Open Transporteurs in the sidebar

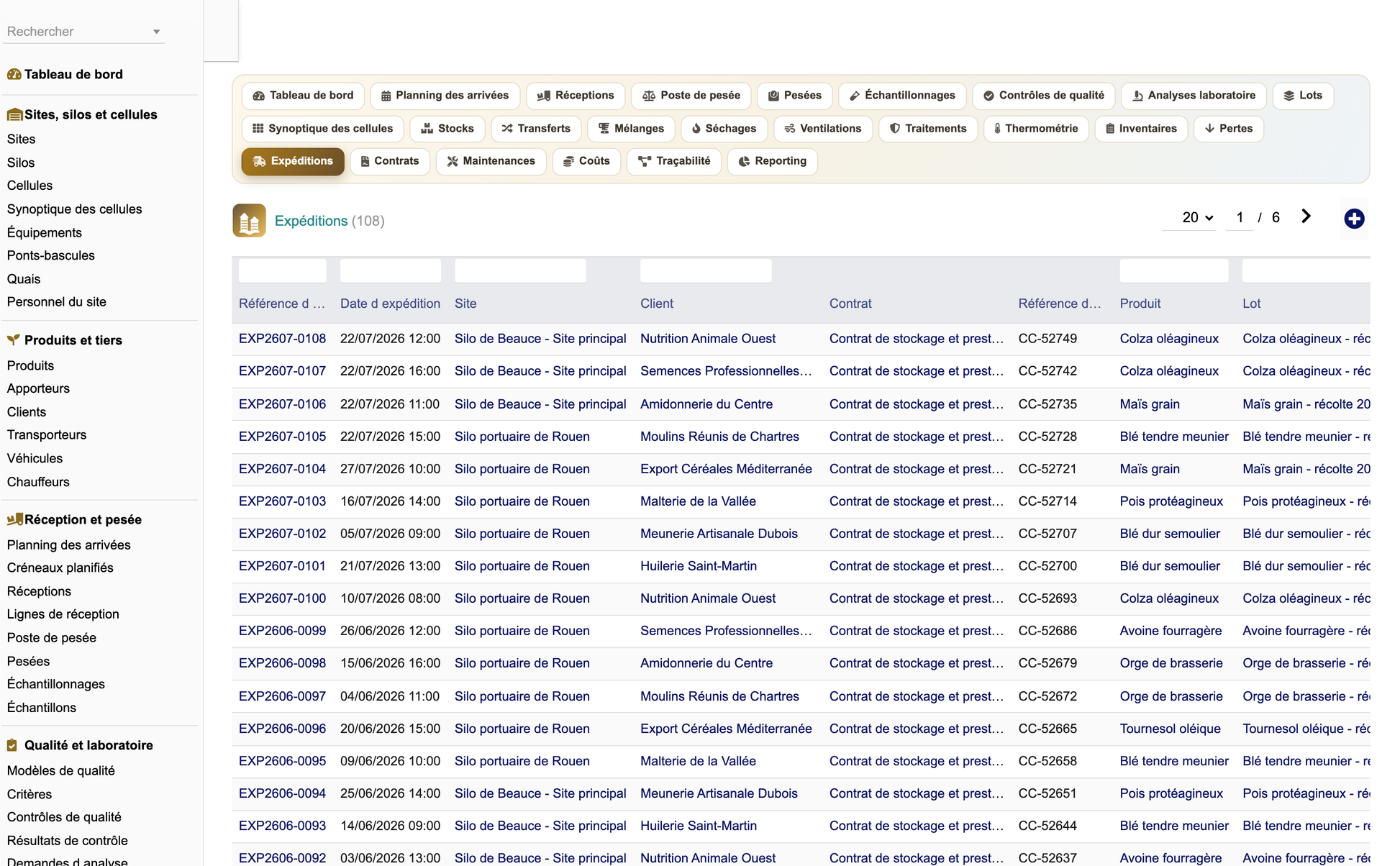coord(47,435)
